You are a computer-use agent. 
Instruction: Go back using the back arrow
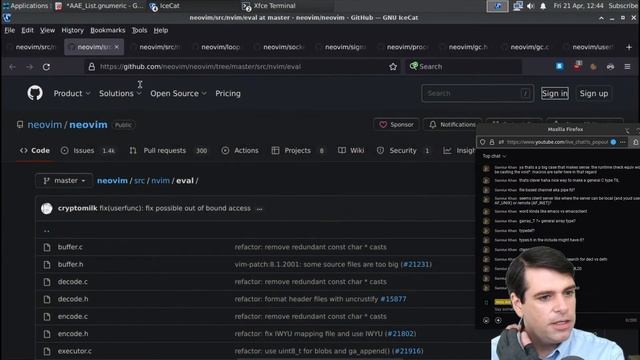12,67
